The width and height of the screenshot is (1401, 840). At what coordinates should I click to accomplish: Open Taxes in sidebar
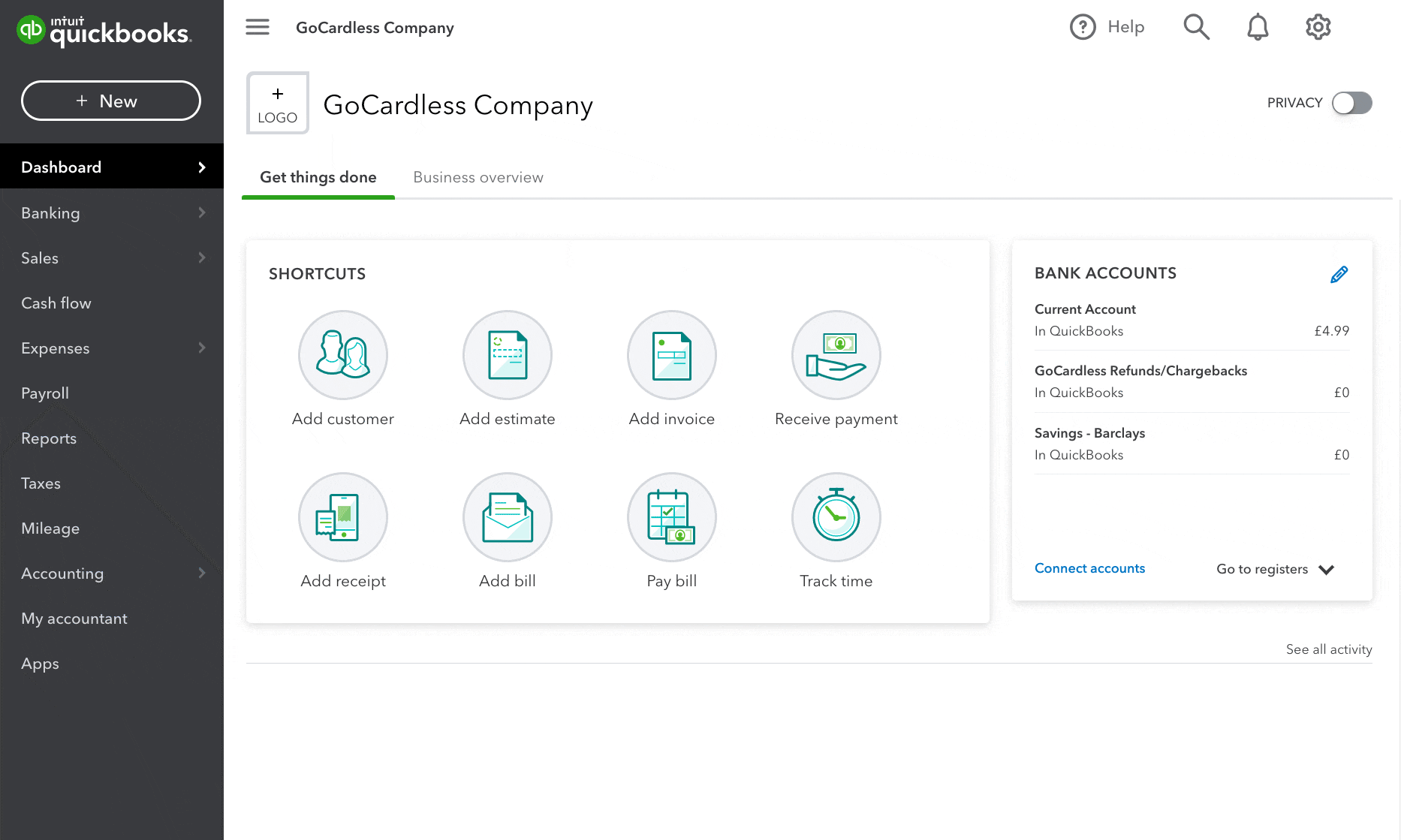(112, 483)
